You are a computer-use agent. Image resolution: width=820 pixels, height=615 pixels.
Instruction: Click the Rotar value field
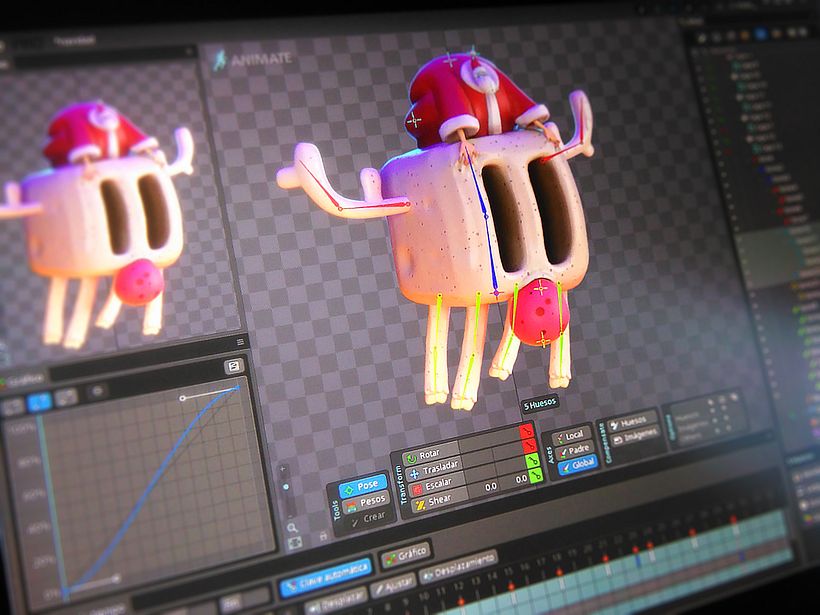pos(488,442)
